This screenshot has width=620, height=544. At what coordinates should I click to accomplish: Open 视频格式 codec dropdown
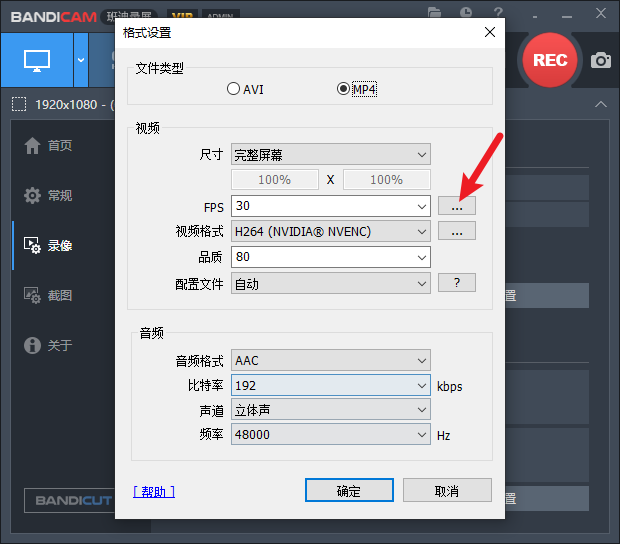point(331,231)
